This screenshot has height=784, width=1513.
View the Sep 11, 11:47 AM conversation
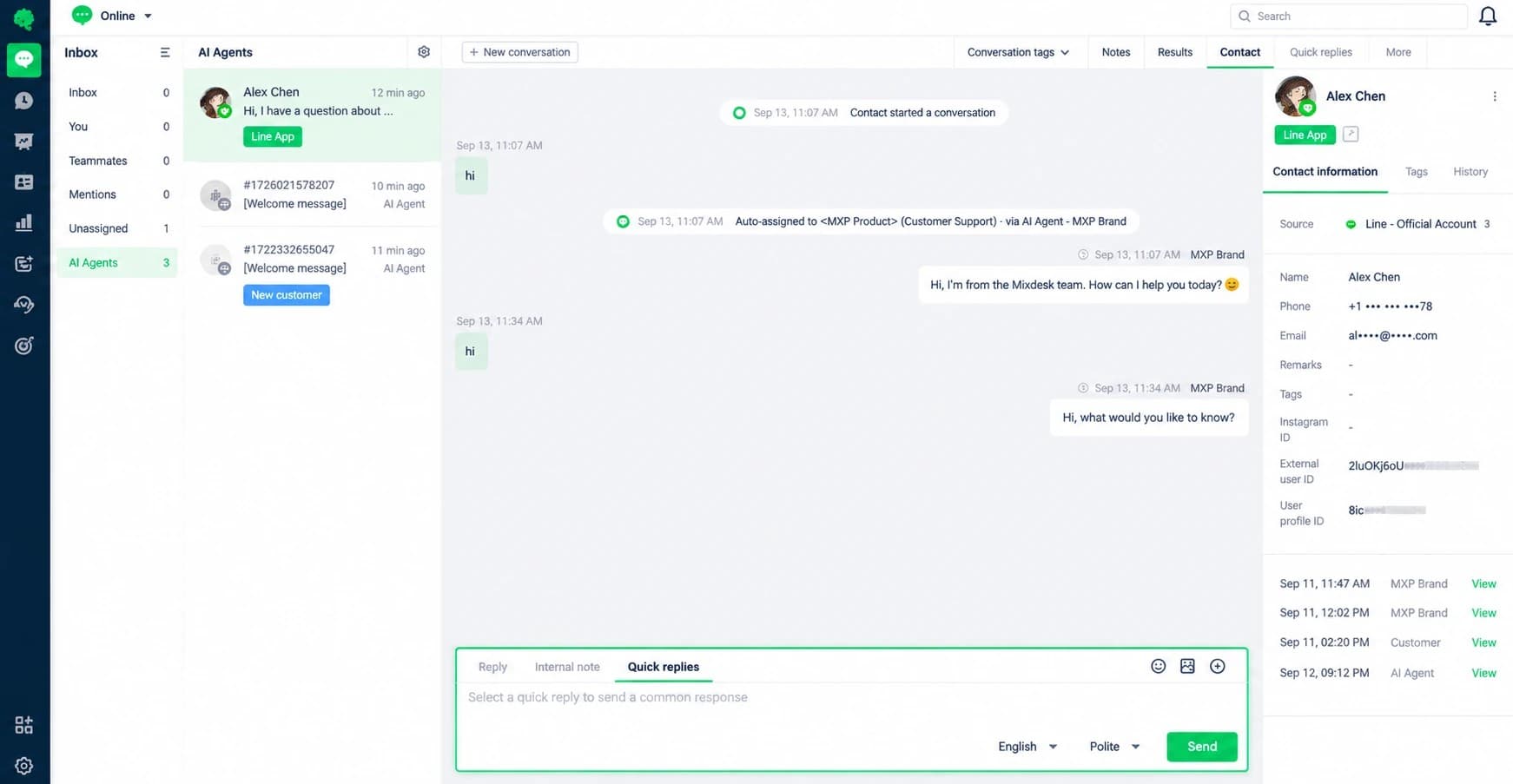pos(1483,583)
